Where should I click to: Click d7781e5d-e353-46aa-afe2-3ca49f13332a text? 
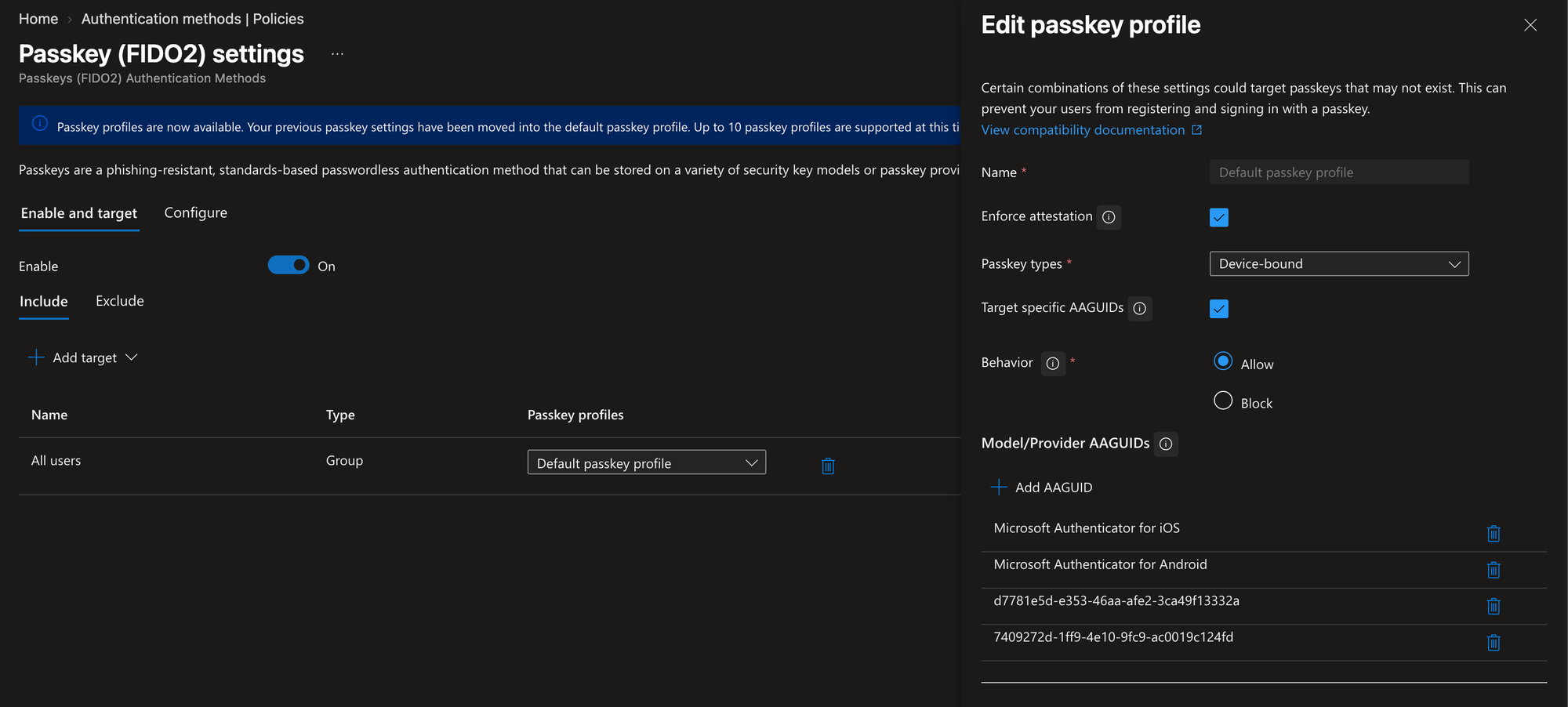1116,601
